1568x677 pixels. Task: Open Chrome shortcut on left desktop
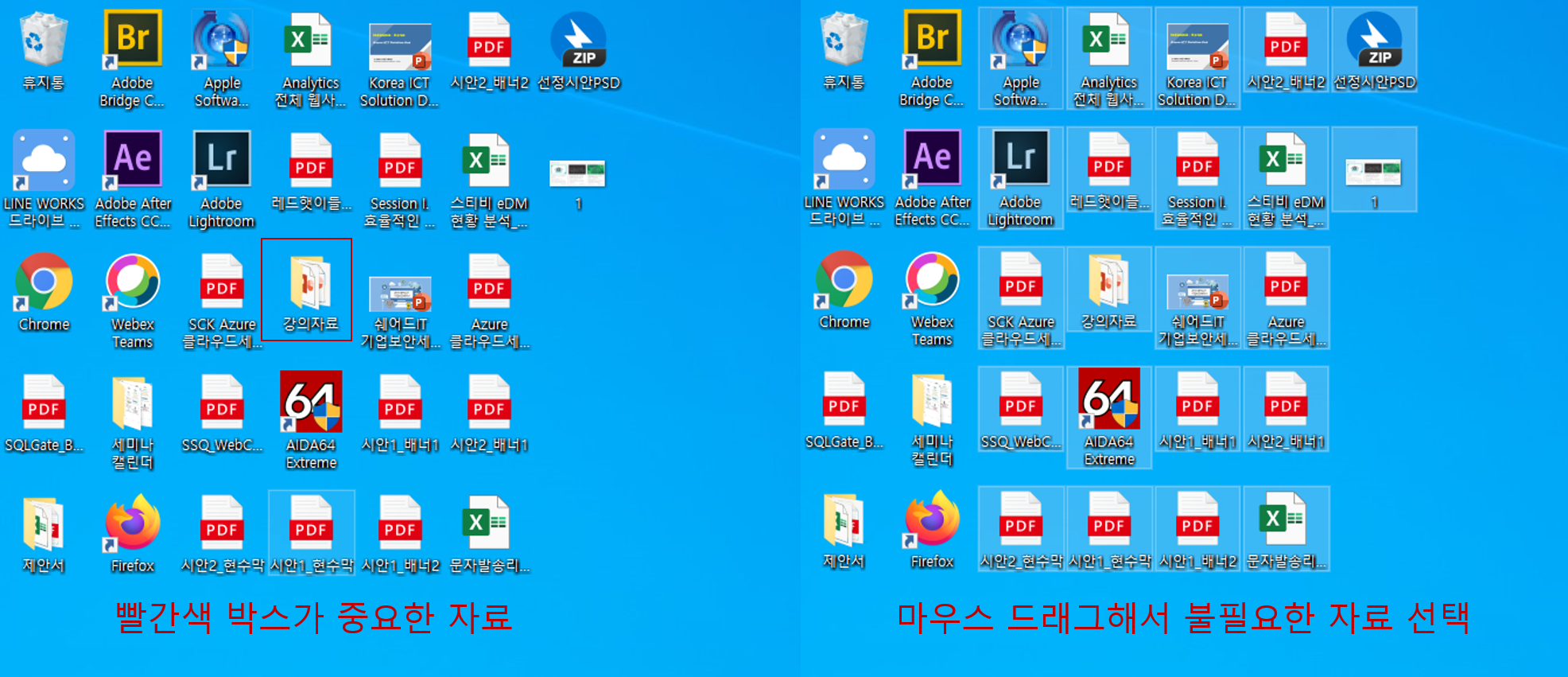pos(44,282)
